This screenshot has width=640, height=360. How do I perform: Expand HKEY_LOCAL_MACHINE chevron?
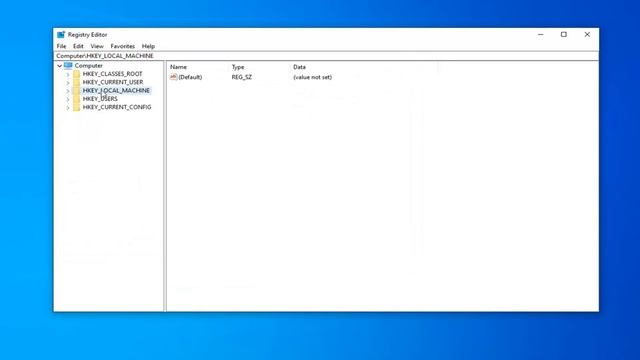pos(68,91)
